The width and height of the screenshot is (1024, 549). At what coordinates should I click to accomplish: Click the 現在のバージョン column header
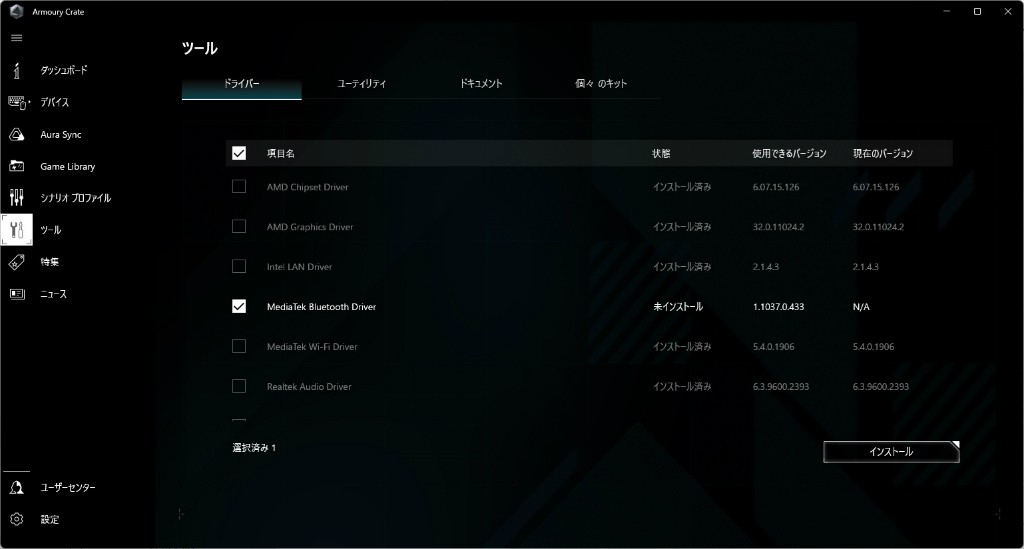click(x=883, y=153)
